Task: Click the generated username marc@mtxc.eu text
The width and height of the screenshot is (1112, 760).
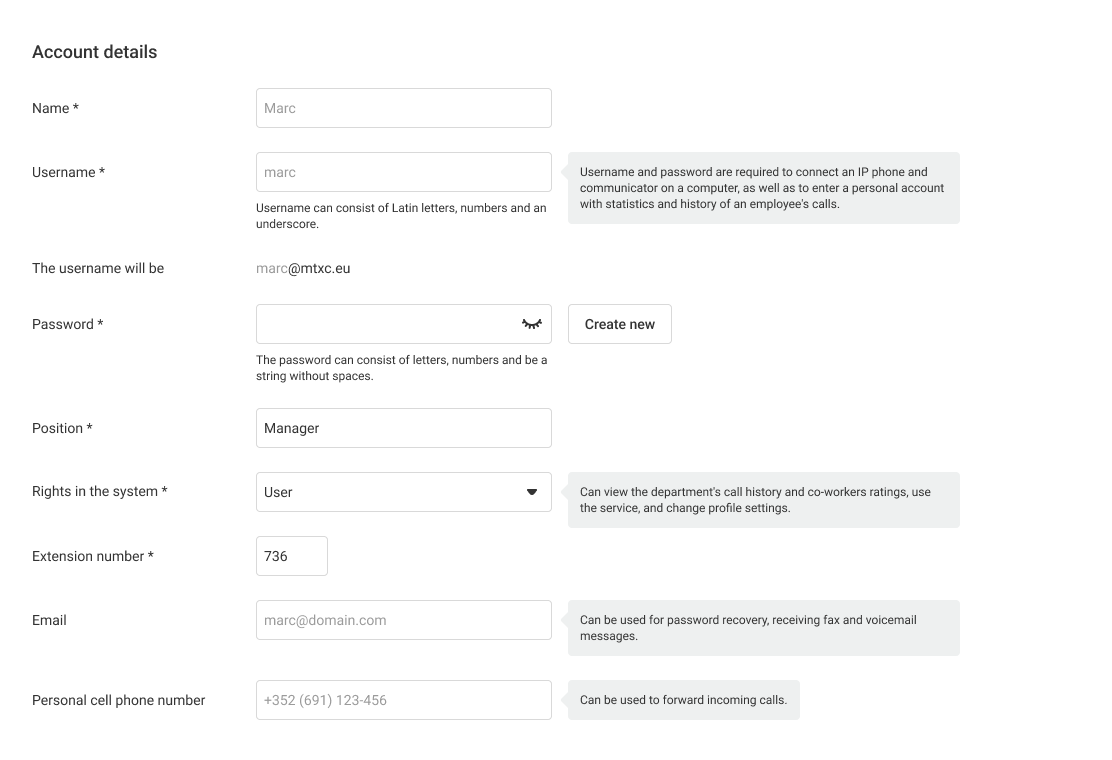Action: coord(303,268)
